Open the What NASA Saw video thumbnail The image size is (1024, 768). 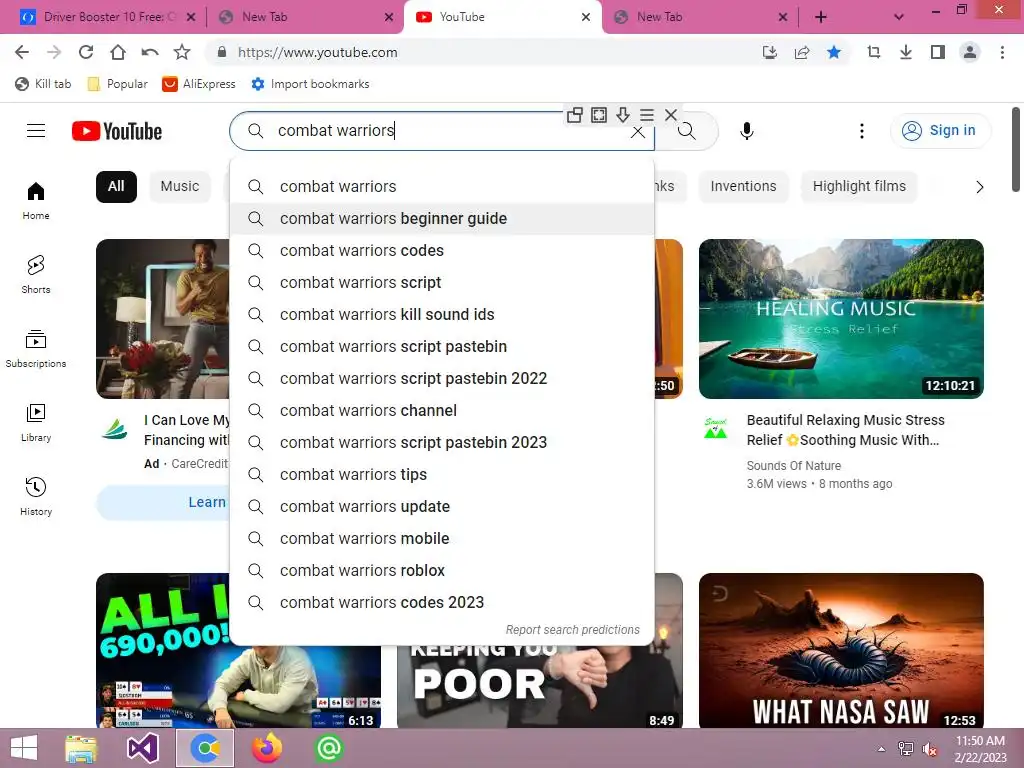point(841,650)
